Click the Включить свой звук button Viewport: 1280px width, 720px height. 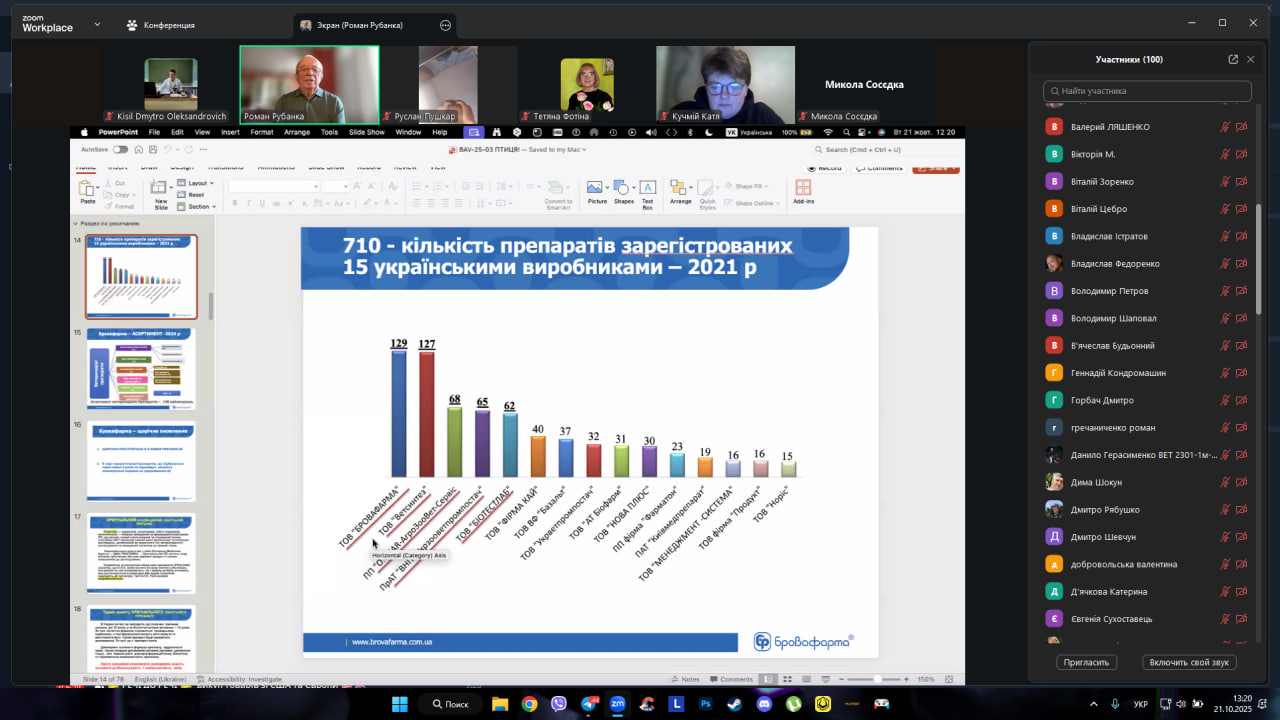pos(1189,662)
